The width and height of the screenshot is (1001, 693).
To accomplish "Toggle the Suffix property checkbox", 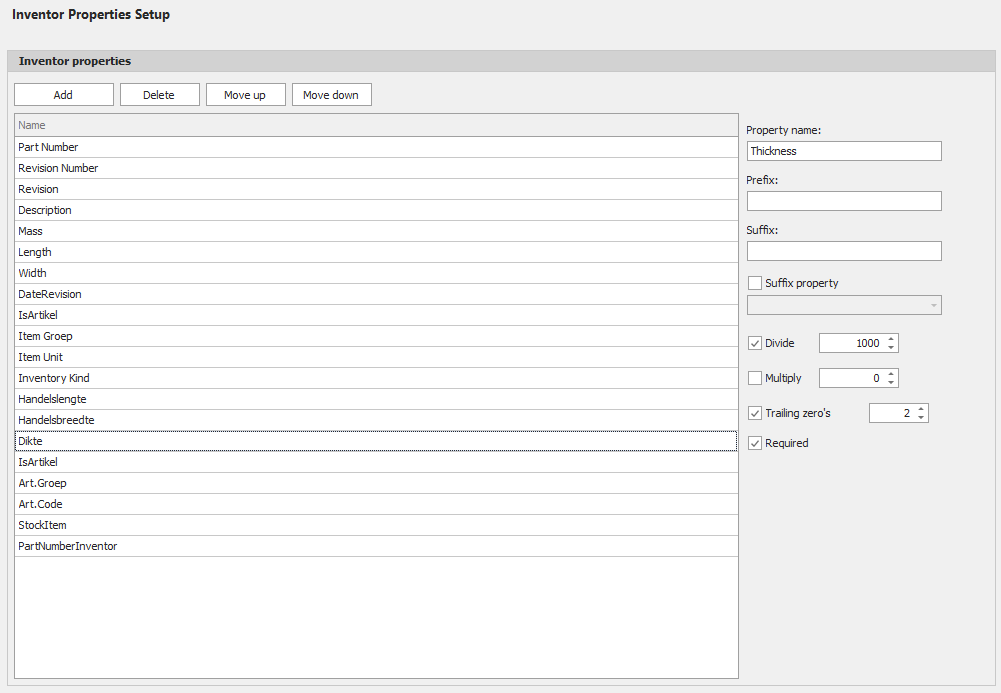I will pyautogui.click(x=755, y=282).
